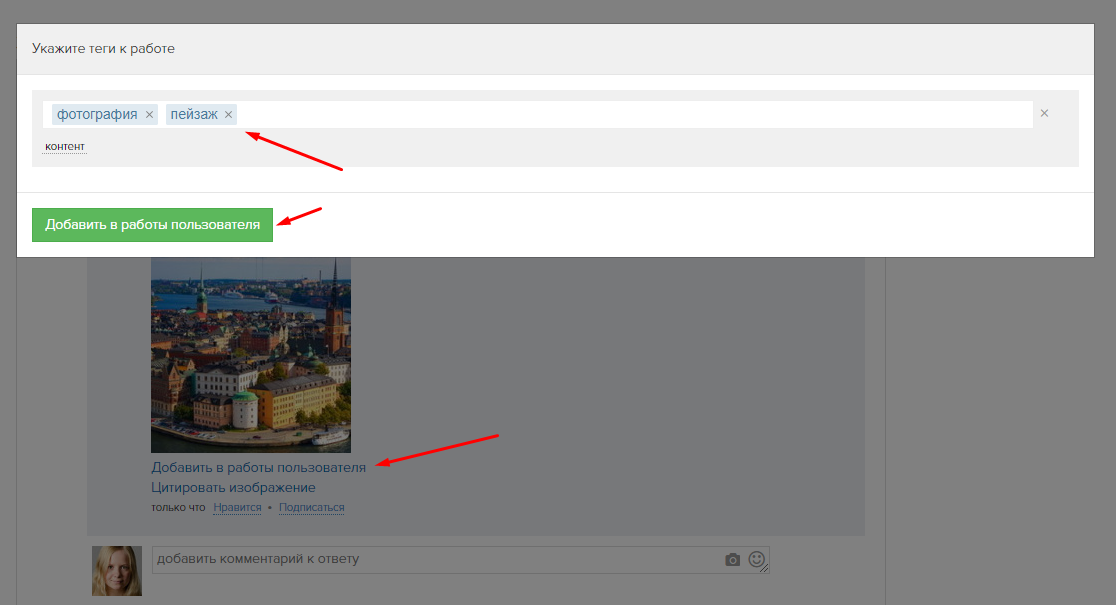Open the city photo thumbnail

pyautogui.click(x=251, y=355)
